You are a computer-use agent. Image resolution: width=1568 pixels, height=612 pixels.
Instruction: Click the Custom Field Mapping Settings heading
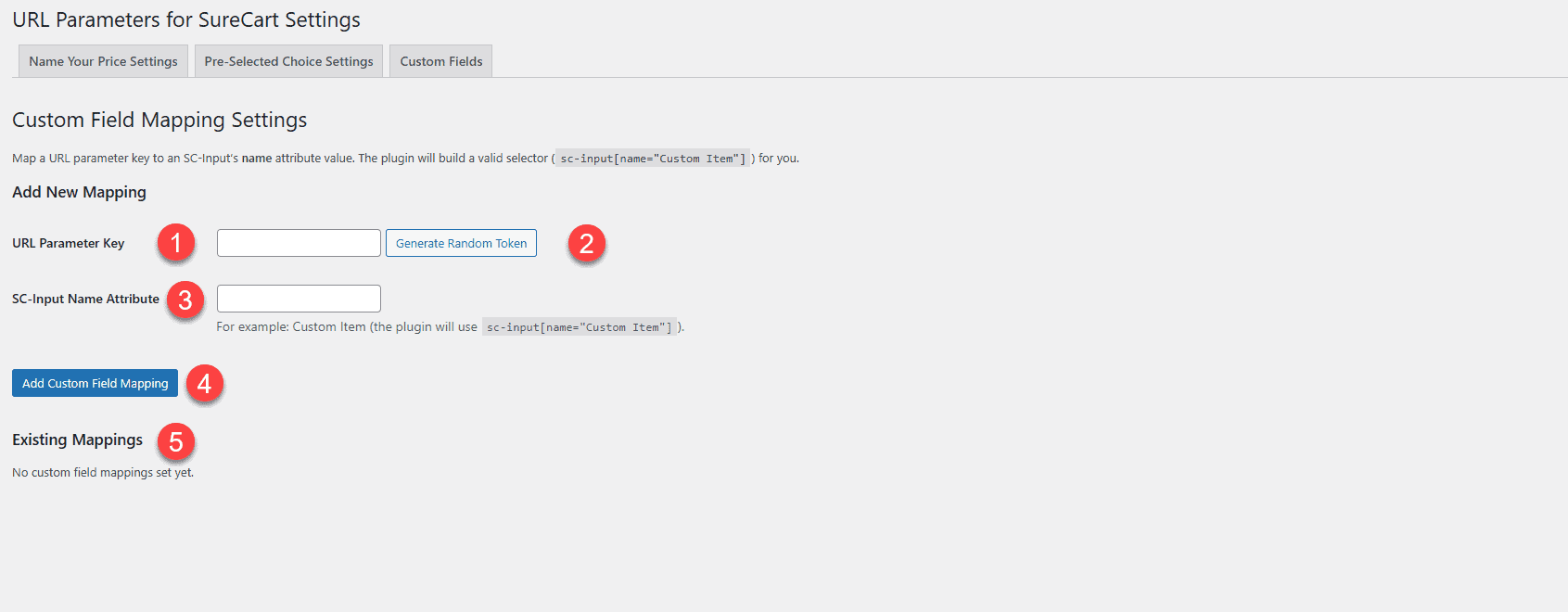pyautogui.click(x=159, y=120)
